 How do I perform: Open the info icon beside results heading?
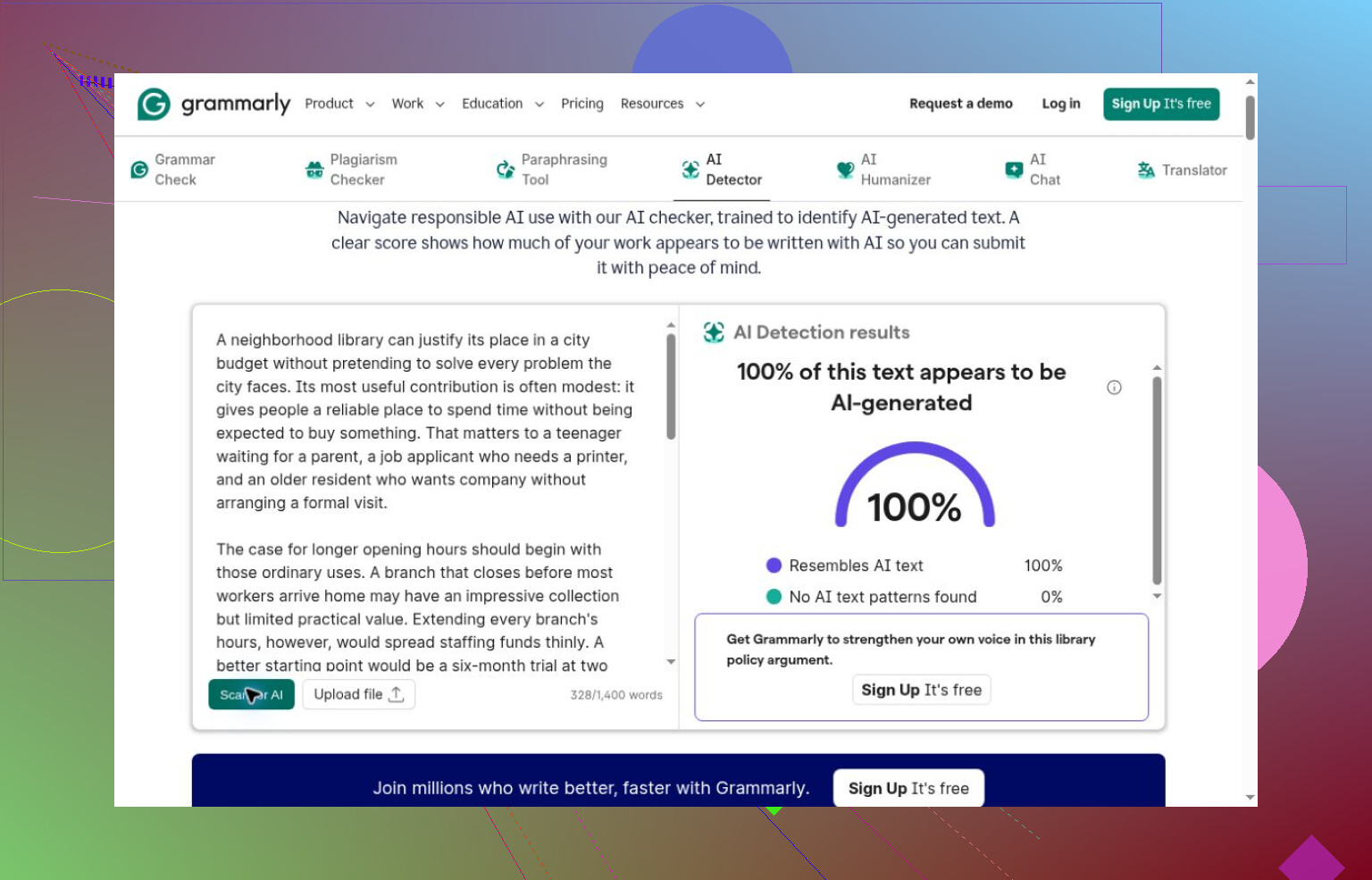1114,387
